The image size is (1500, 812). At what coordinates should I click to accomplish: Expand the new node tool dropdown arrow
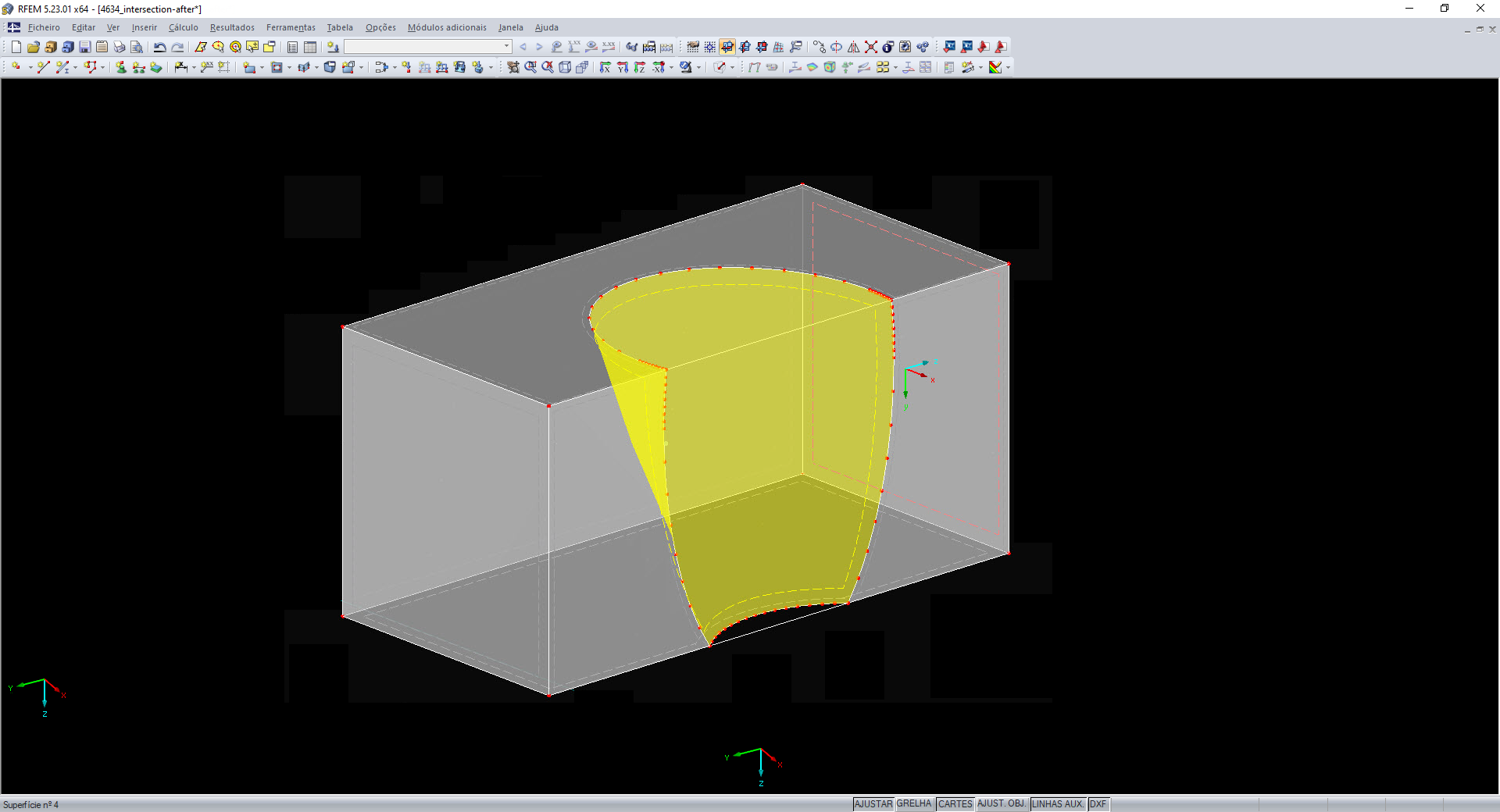30,67
